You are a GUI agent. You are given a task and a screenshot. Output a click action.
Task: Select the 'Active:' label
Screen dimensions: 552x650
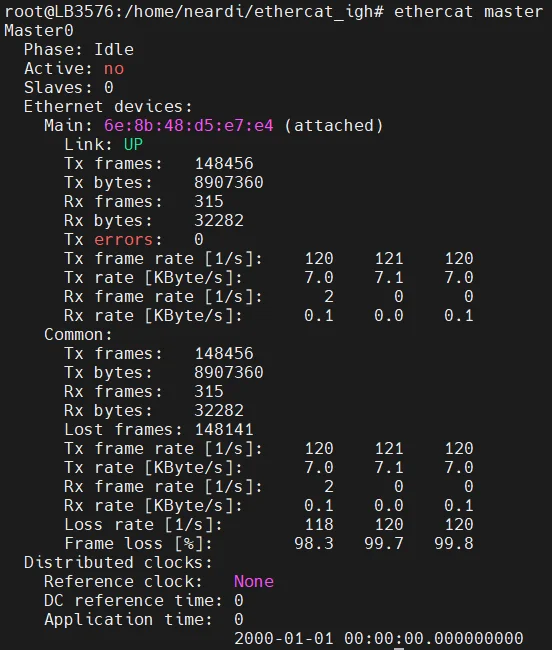58,69
